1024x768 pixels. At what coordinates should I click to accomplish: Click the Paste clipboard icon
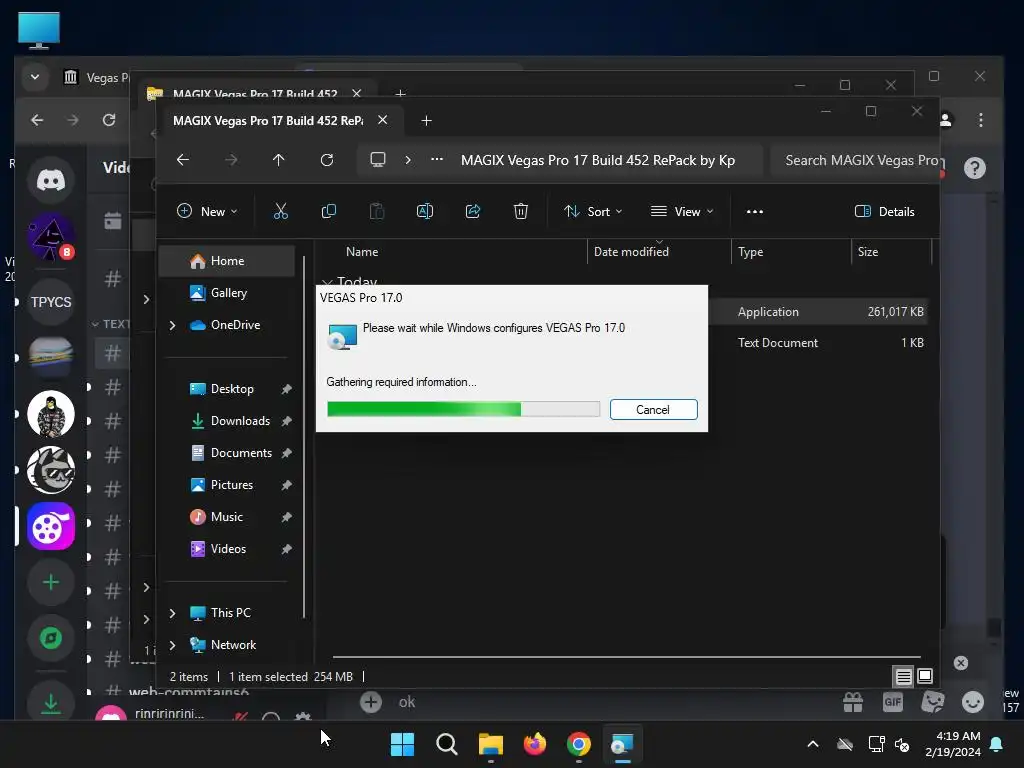(377, 211)
